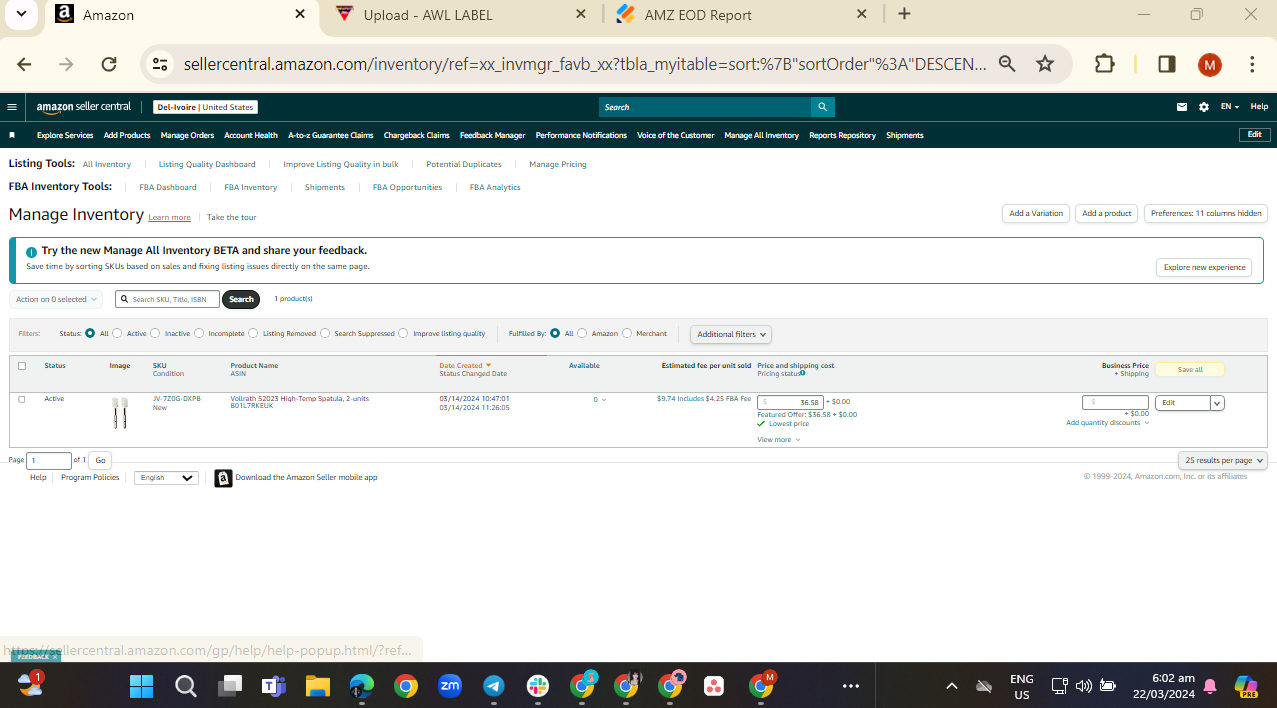The height and width of the screenshot is (708, 1277).
Task: Select the Inactive status filter radio
Action: (x=155, y=333)
